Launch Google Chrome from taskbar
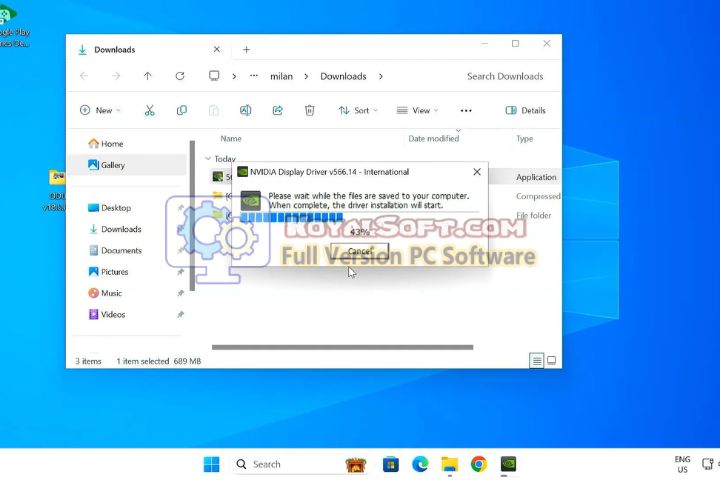Image resolution: width=720 pixels, height=480 pixels. [x=478, y=464]
